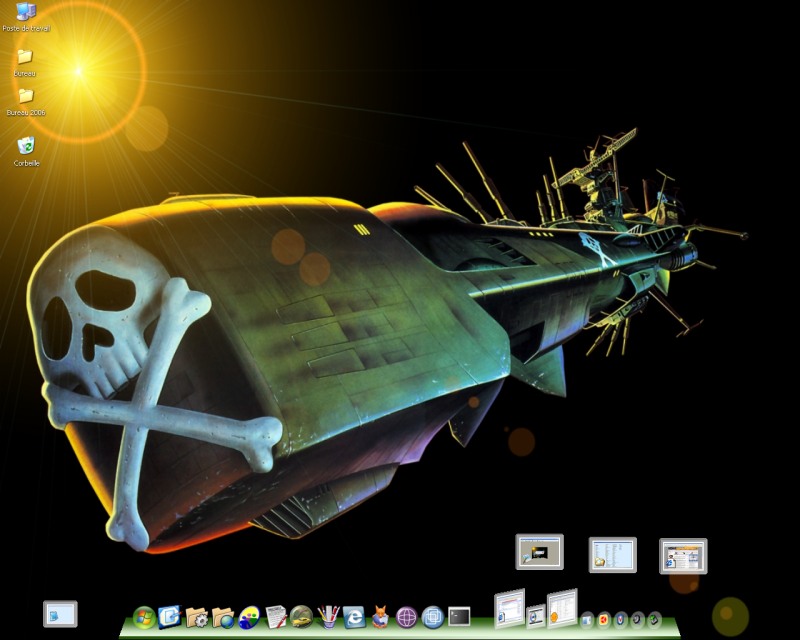Open the yellow car dock icon
Screen dimensions: 800x640
click(302, 616)
